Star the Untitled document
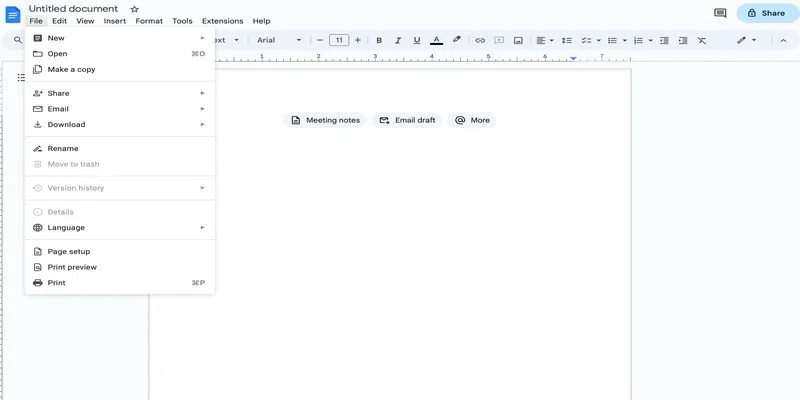The image size is (800, 400). pos(134,9)
